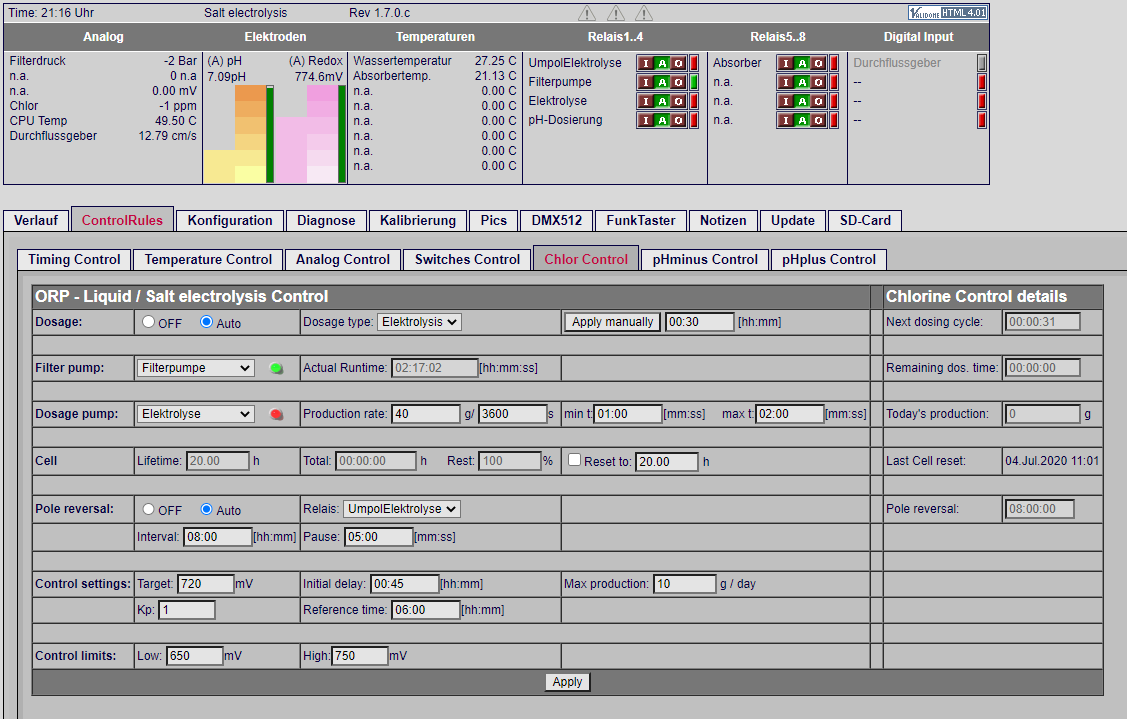Set Pole reversal to OFF

coord(149,509)
